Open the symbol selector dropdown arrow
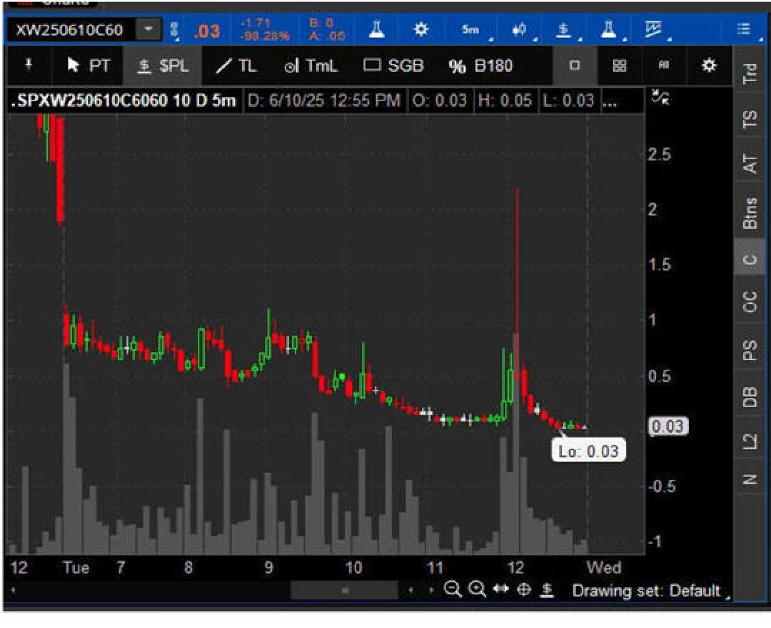 (x=148, y=30)
